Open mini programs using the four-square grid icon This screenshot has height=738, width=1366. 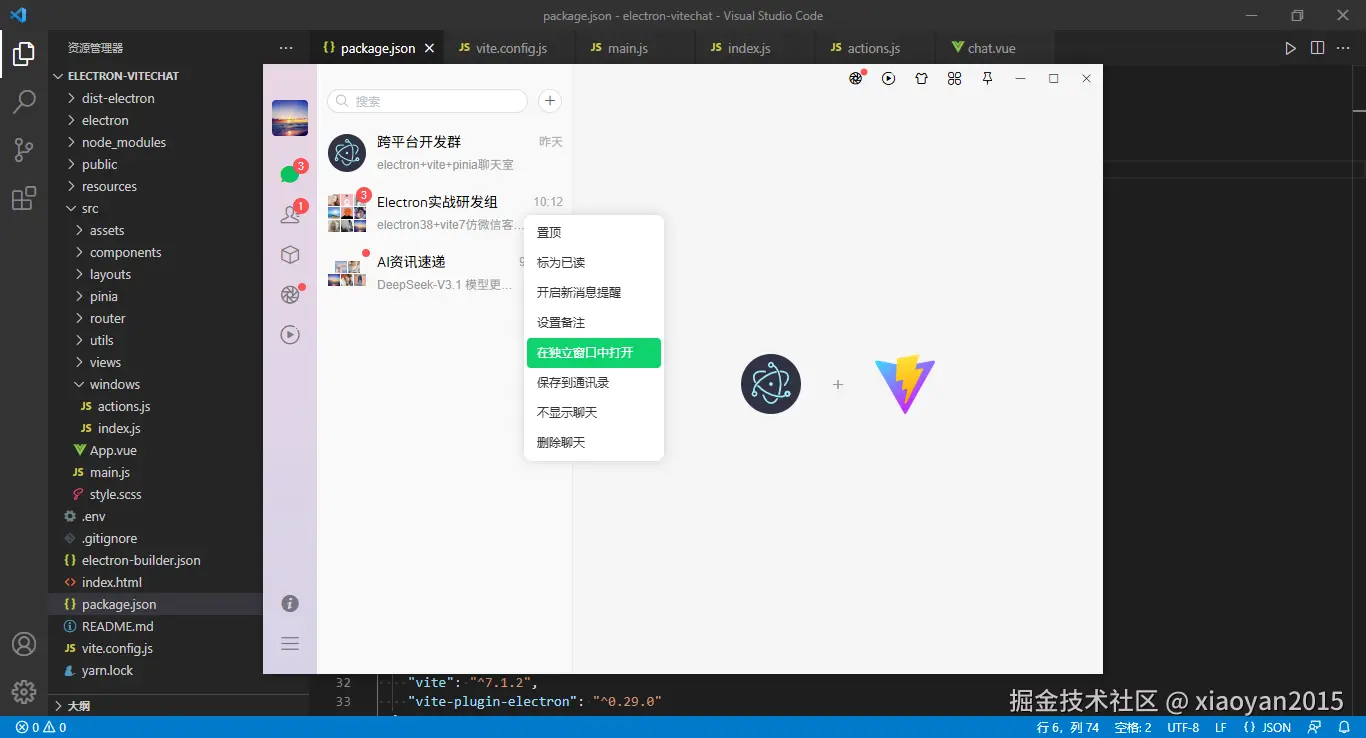click(954, 78)
